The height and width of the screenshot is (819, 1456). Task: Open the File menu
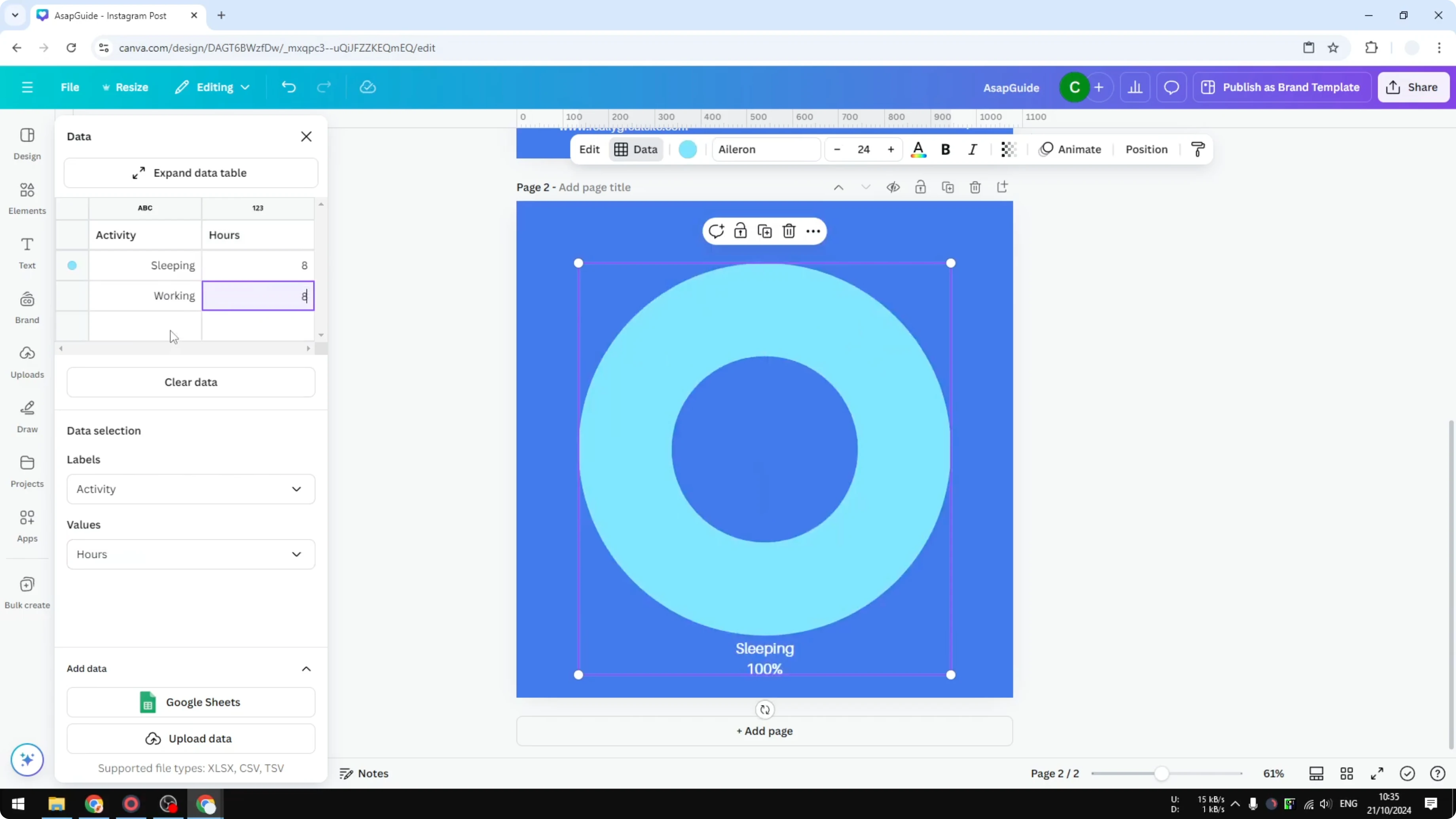(70, 87)
